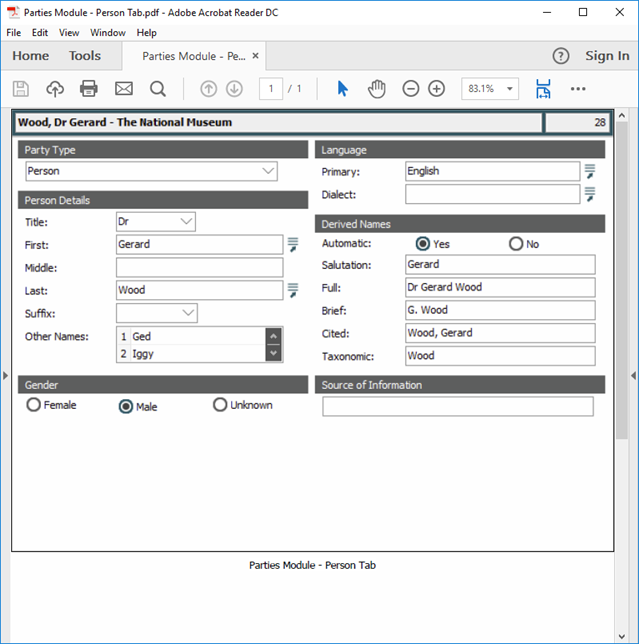Expand the Party Type dropdown

coord(267,172)
